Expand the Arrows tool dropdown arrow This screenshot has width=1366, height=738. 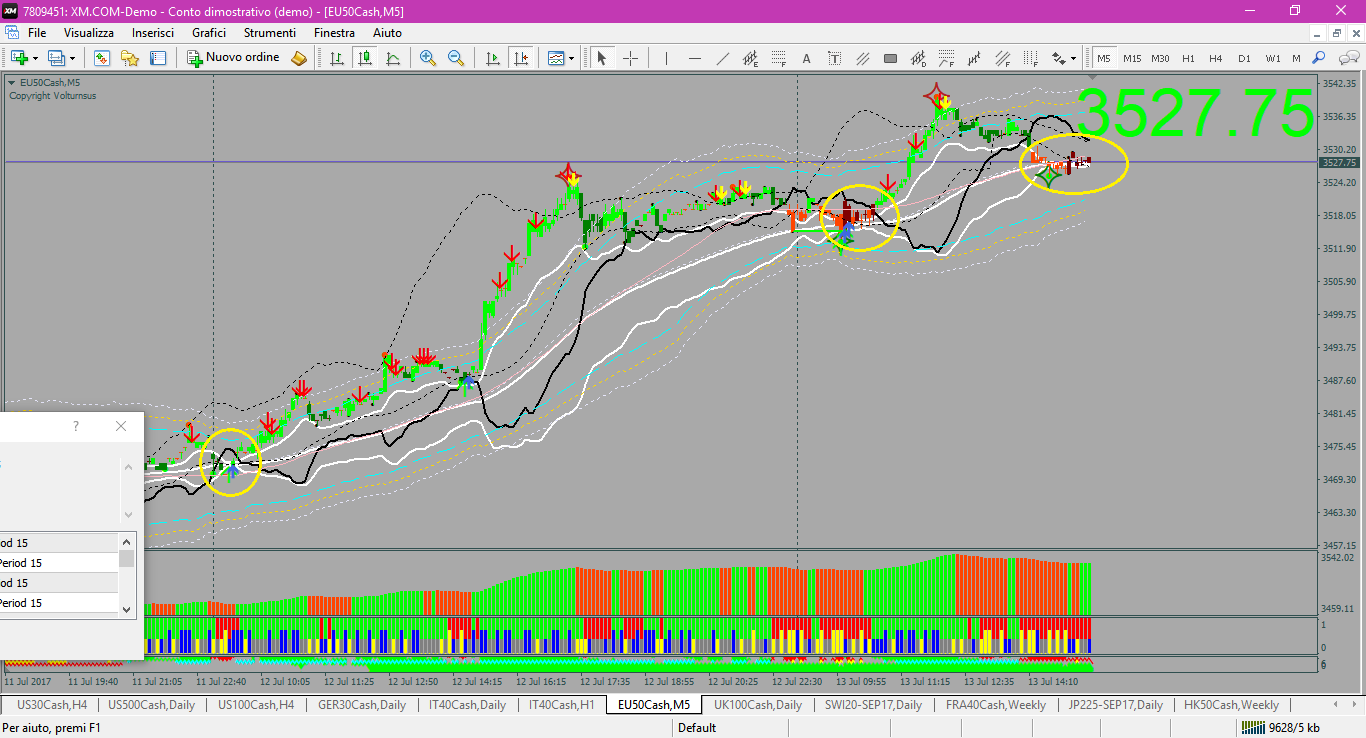pyautogui.click(x=1074, y=58)
